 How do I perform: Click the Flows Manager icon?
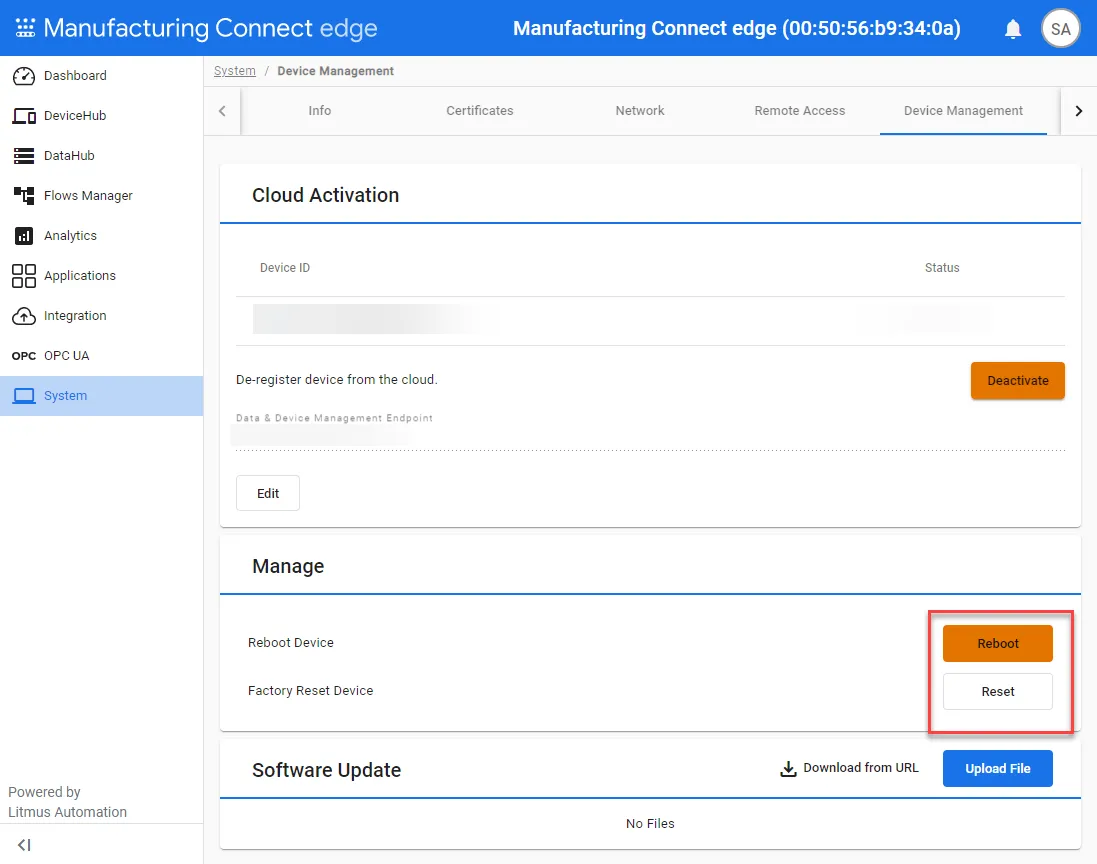coord(24,195)
